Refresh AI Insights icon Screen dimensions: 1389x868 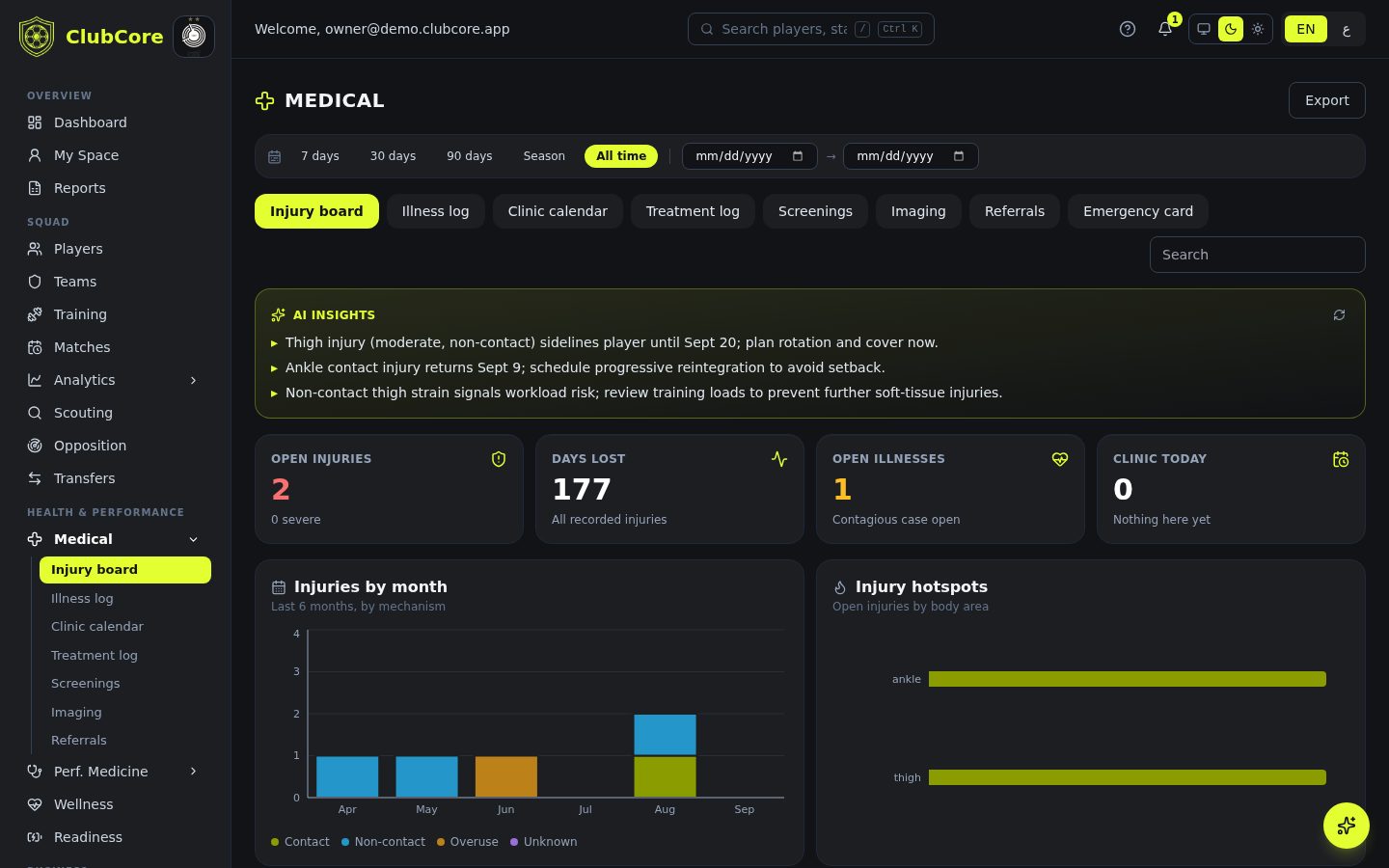point(1339,315)
